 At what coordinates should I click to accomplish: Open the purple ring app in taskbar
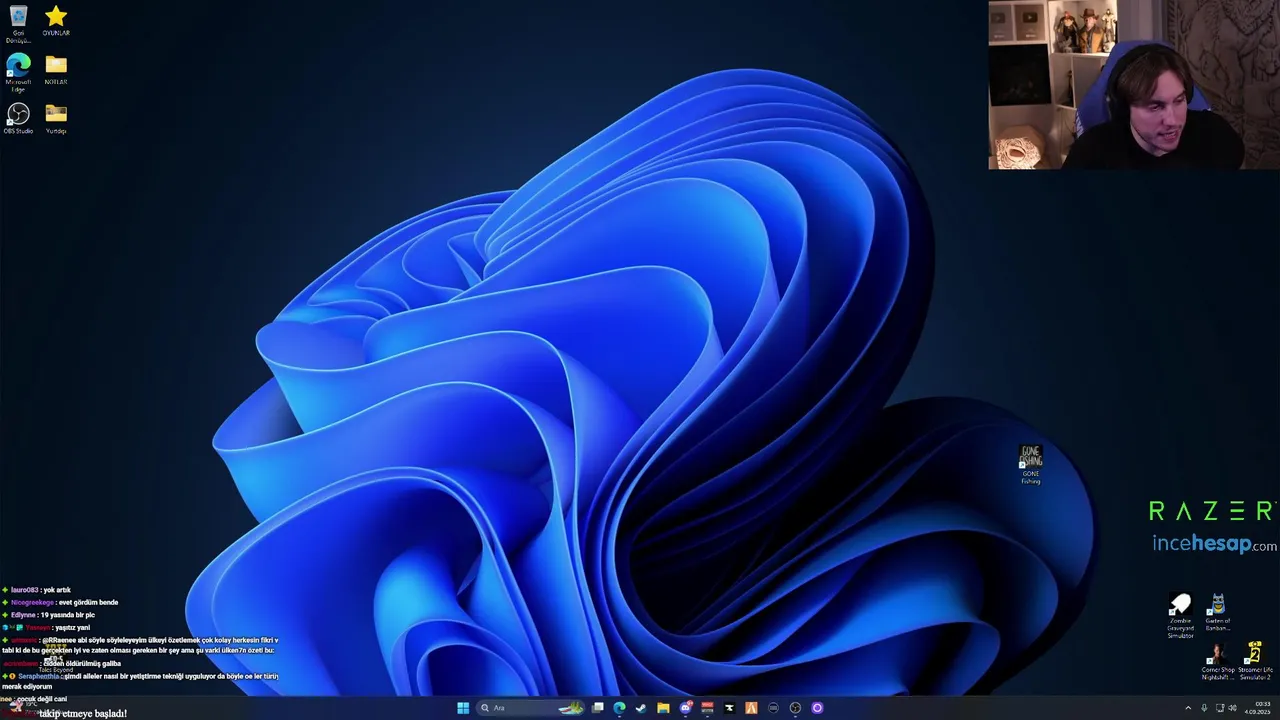coord(817,708)
